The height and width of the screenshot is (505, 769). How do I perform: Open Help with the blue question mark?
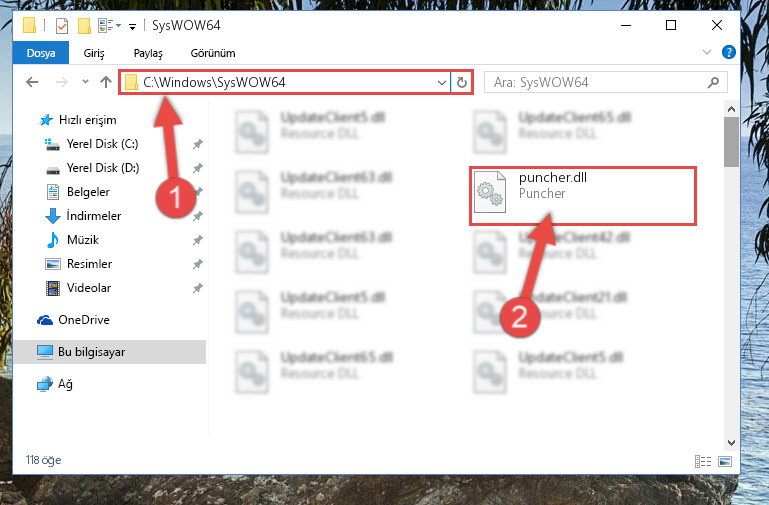coord(729,52)
